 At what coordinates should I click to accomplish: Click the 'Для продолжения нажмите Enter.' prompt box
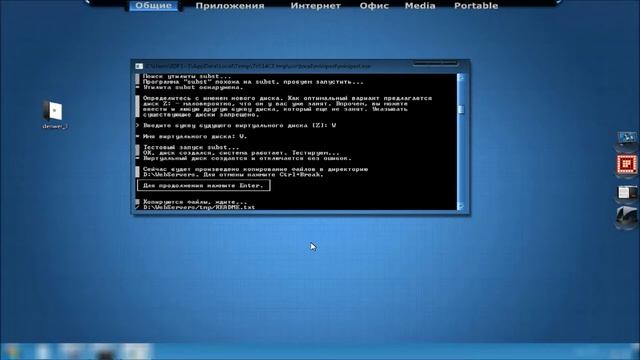tap(204, 185)
